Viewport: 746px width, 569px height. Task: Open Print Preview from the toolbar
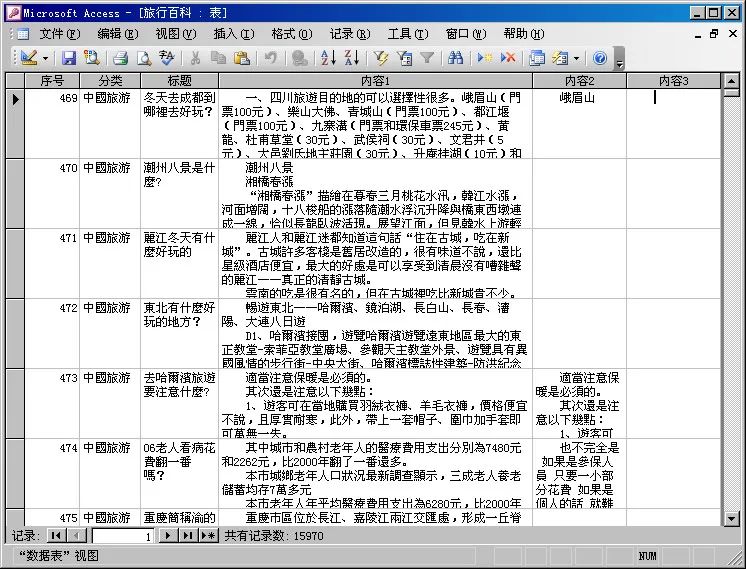coord(143,58)
